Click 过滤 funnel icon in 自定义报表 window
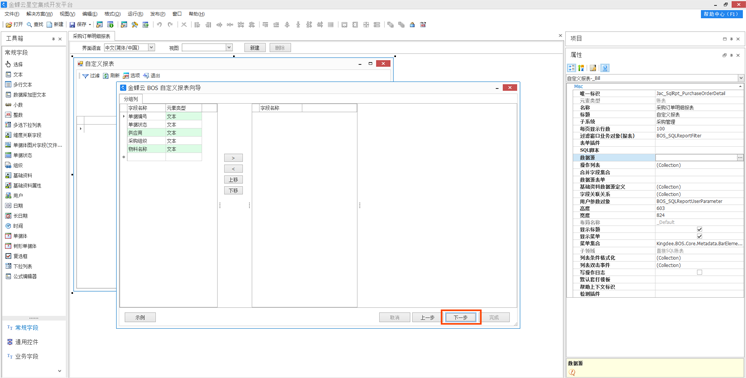 pyautogui.click(x=85, y=76)
